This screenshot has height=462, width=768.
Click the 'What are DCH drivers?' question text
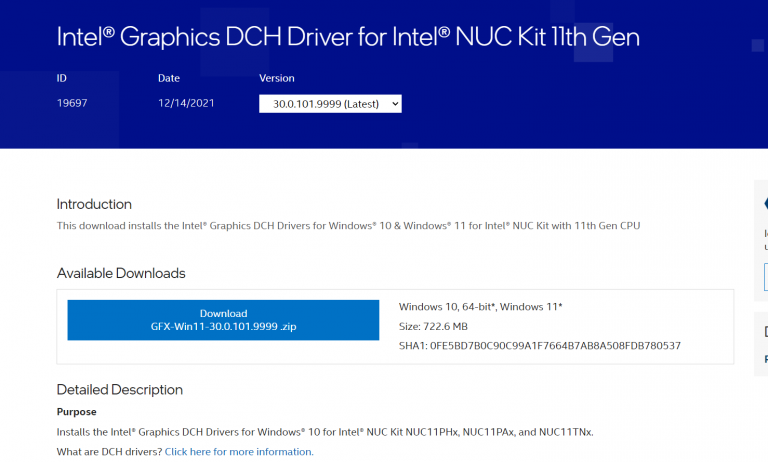[109, 452]
